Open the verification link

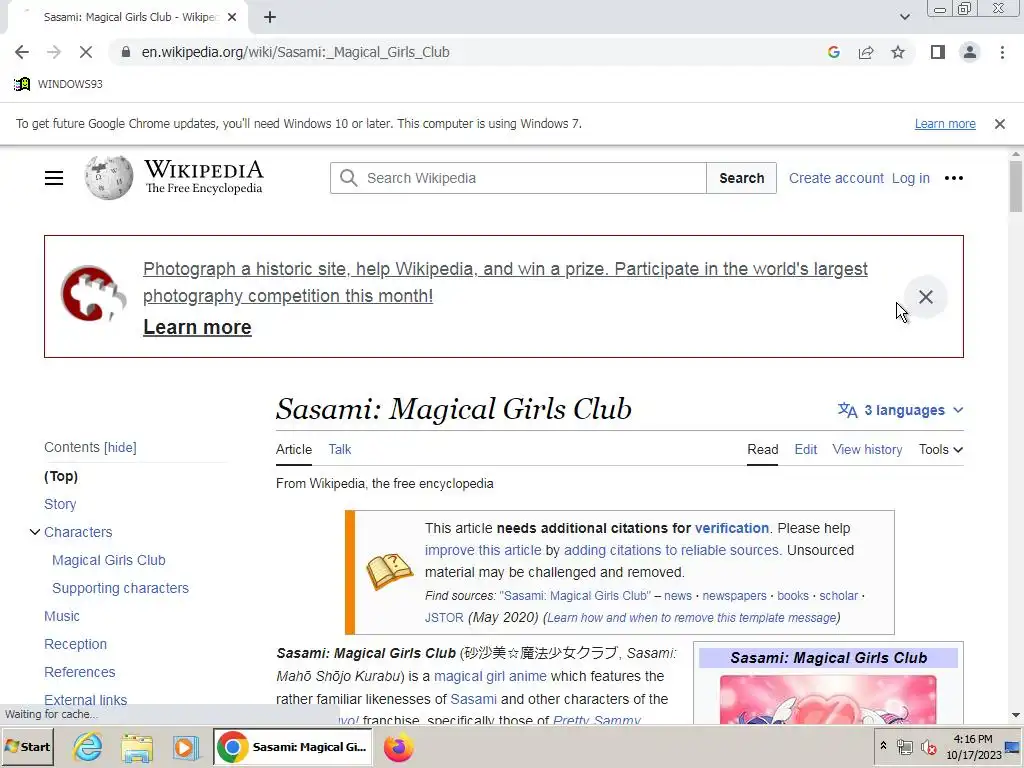(731, 528)
